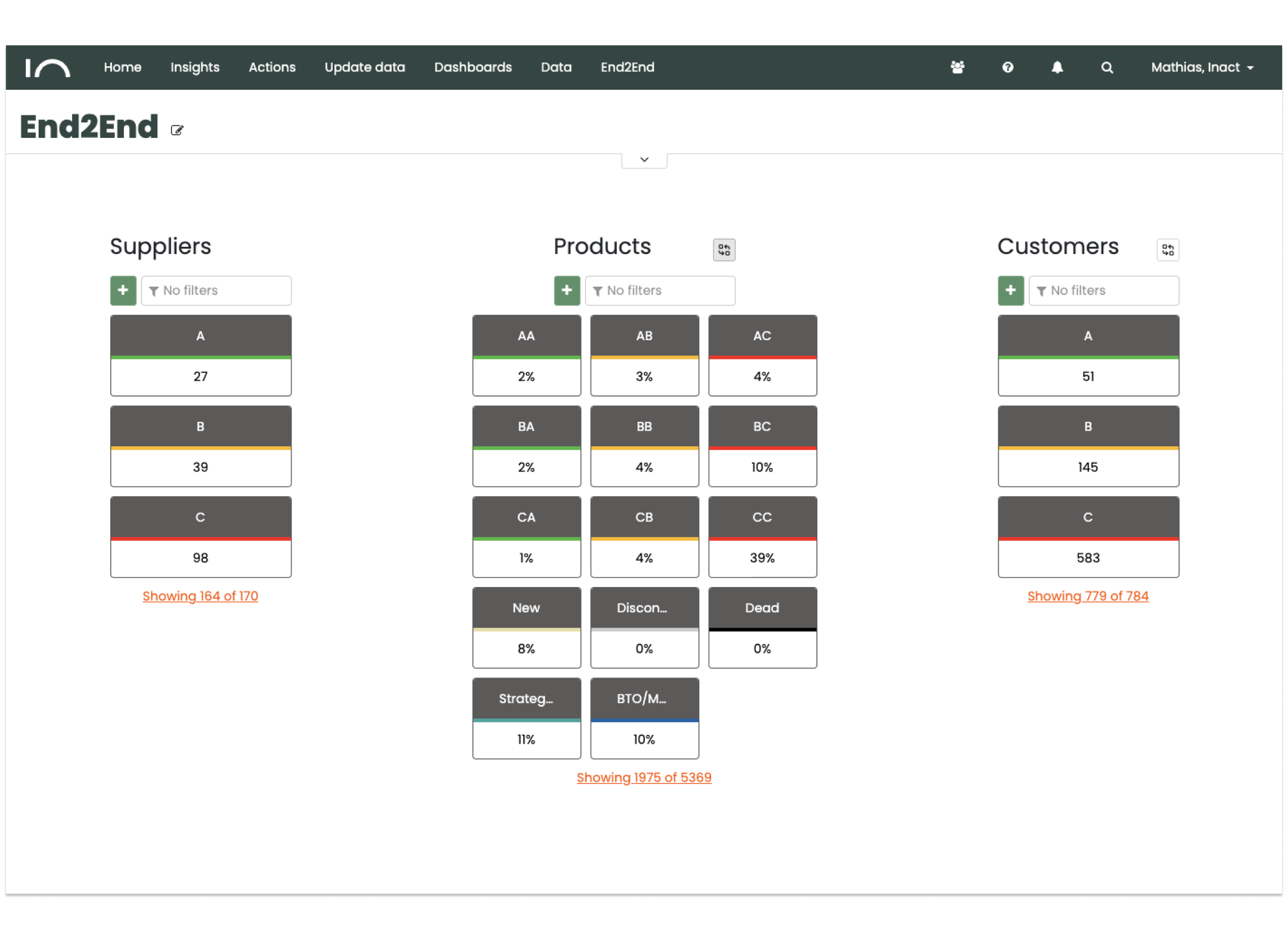The height and width of the screenshot is (939, 1288).
Task: Add a Suppliers filter with plus button
Action: pyautogui.click(x=123, y=290)
